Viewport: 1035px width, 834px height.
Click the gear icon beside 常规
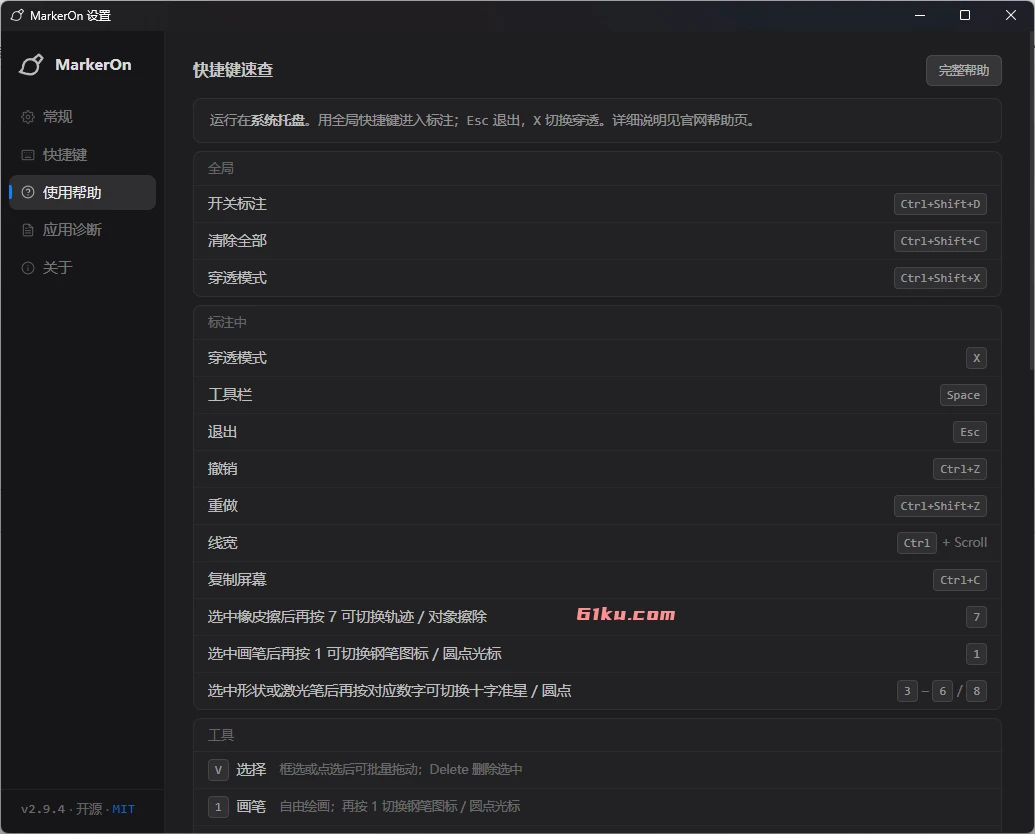tap(28, 117)
